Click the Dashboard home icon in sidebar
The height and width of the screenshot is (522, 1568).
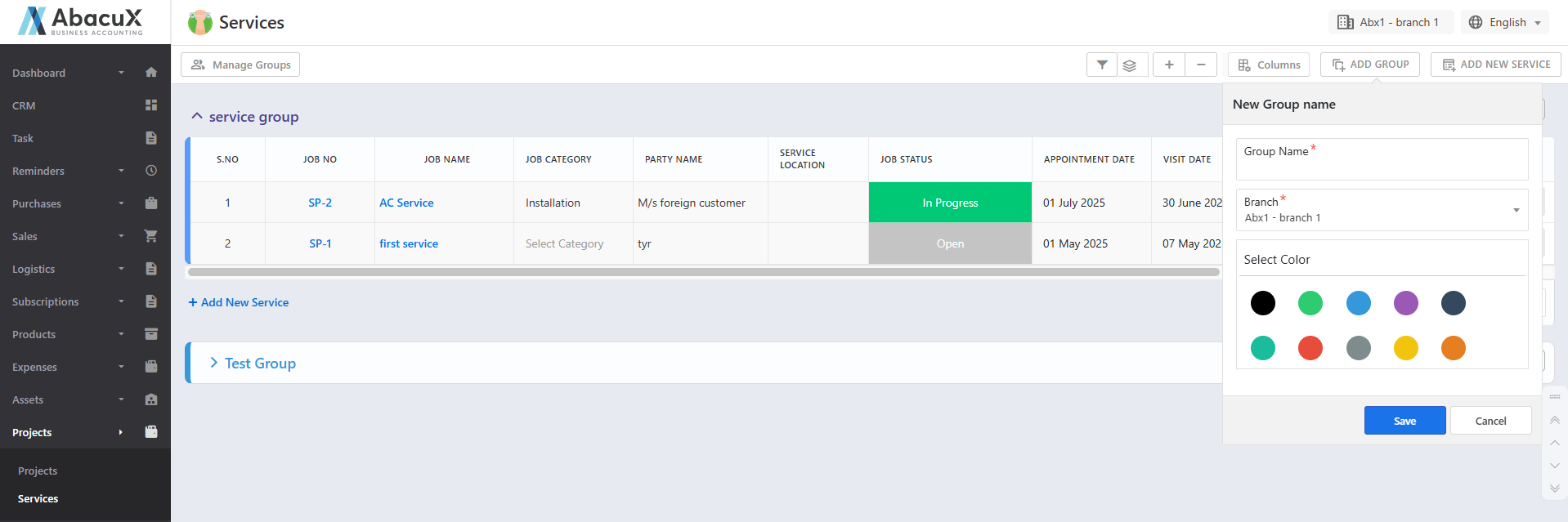pyautogui.click(x=151, y=73)
